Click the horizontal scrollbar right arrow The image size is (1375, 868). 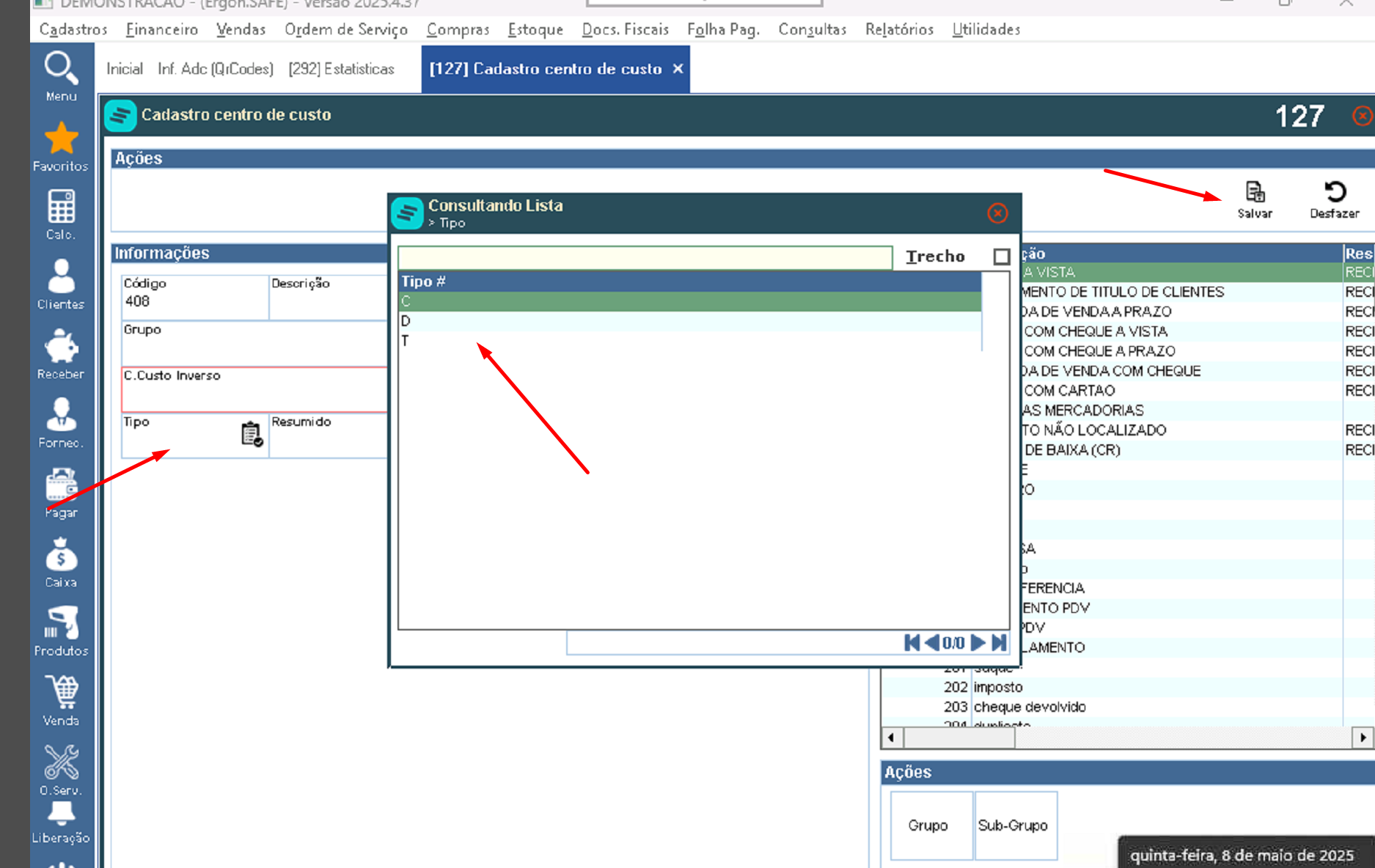(x=1362, y=738)
